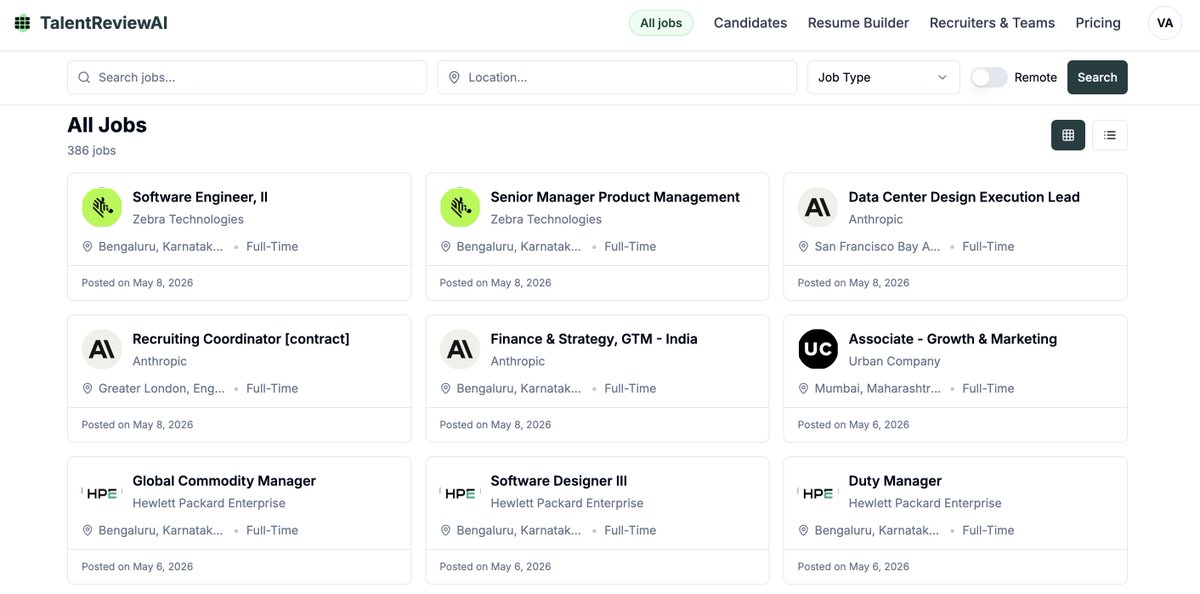Click the All Jobs heading

[107, 125]
